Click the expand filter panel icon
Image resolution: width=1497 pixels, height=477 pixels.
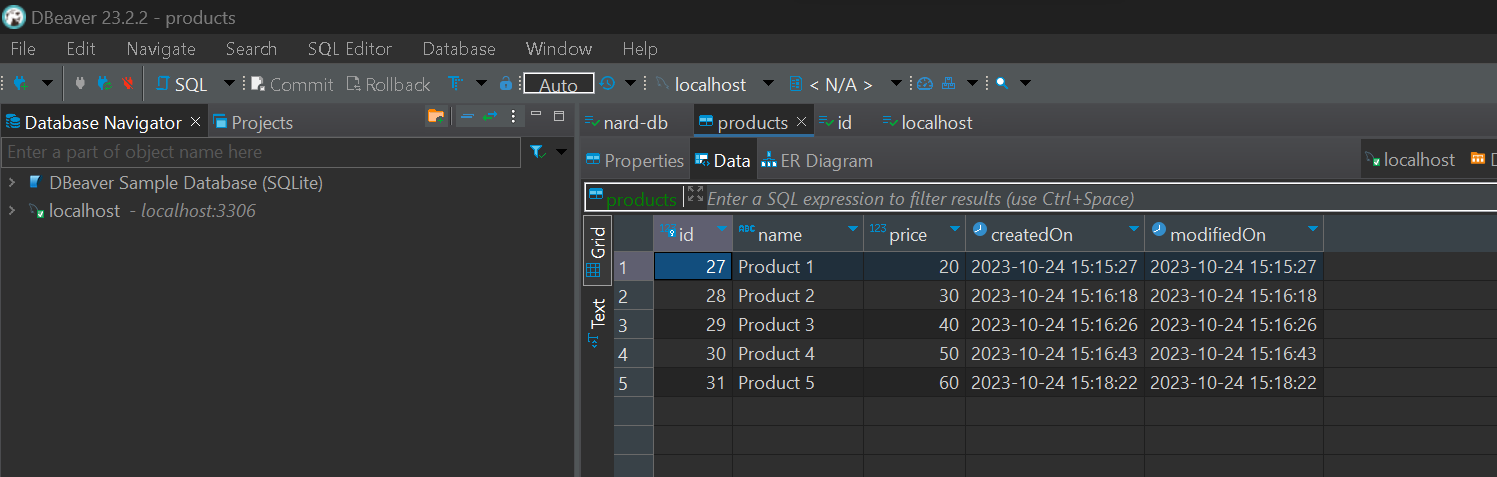(695, 195)
